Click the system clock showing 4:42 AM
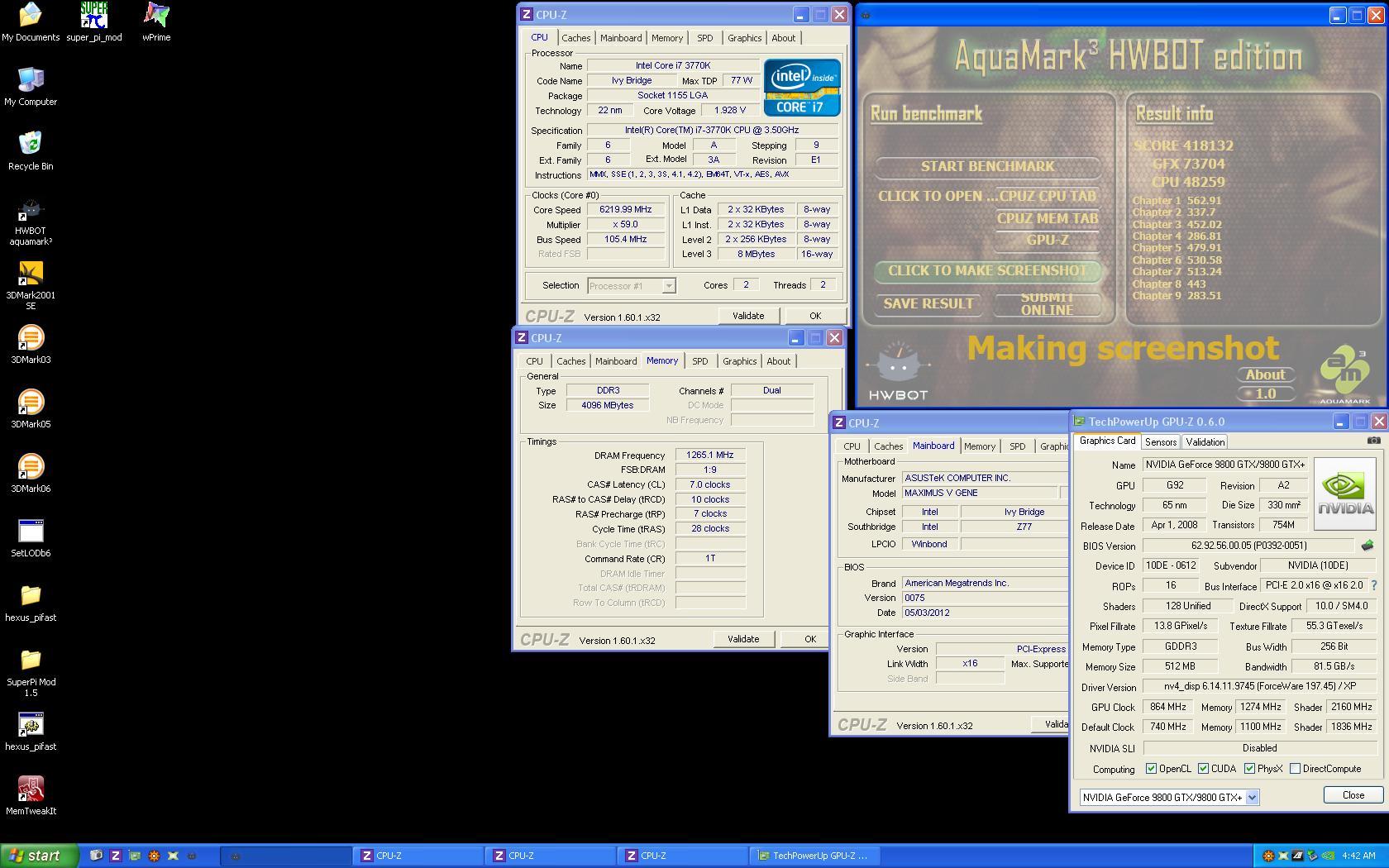Image resolution: width=1389 pixels, height=868 pixels. point(1358,856)
